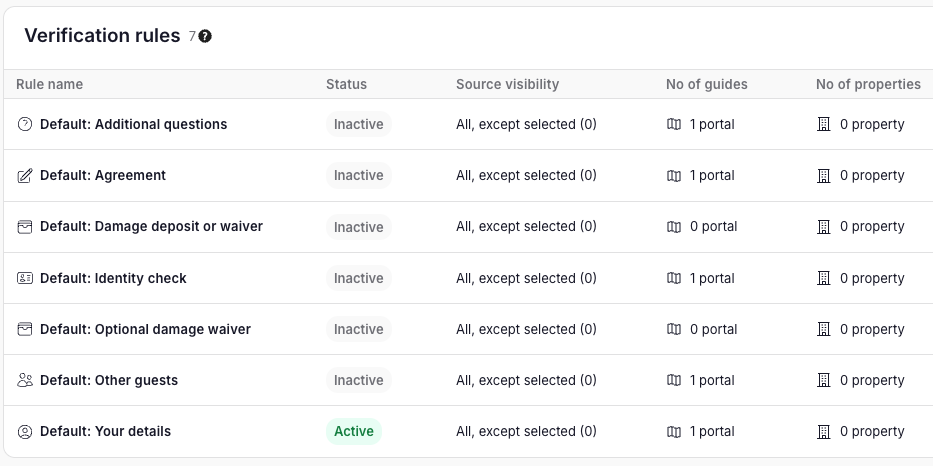
Task: Sort by the No of guides column header
Action: [706, 84]
